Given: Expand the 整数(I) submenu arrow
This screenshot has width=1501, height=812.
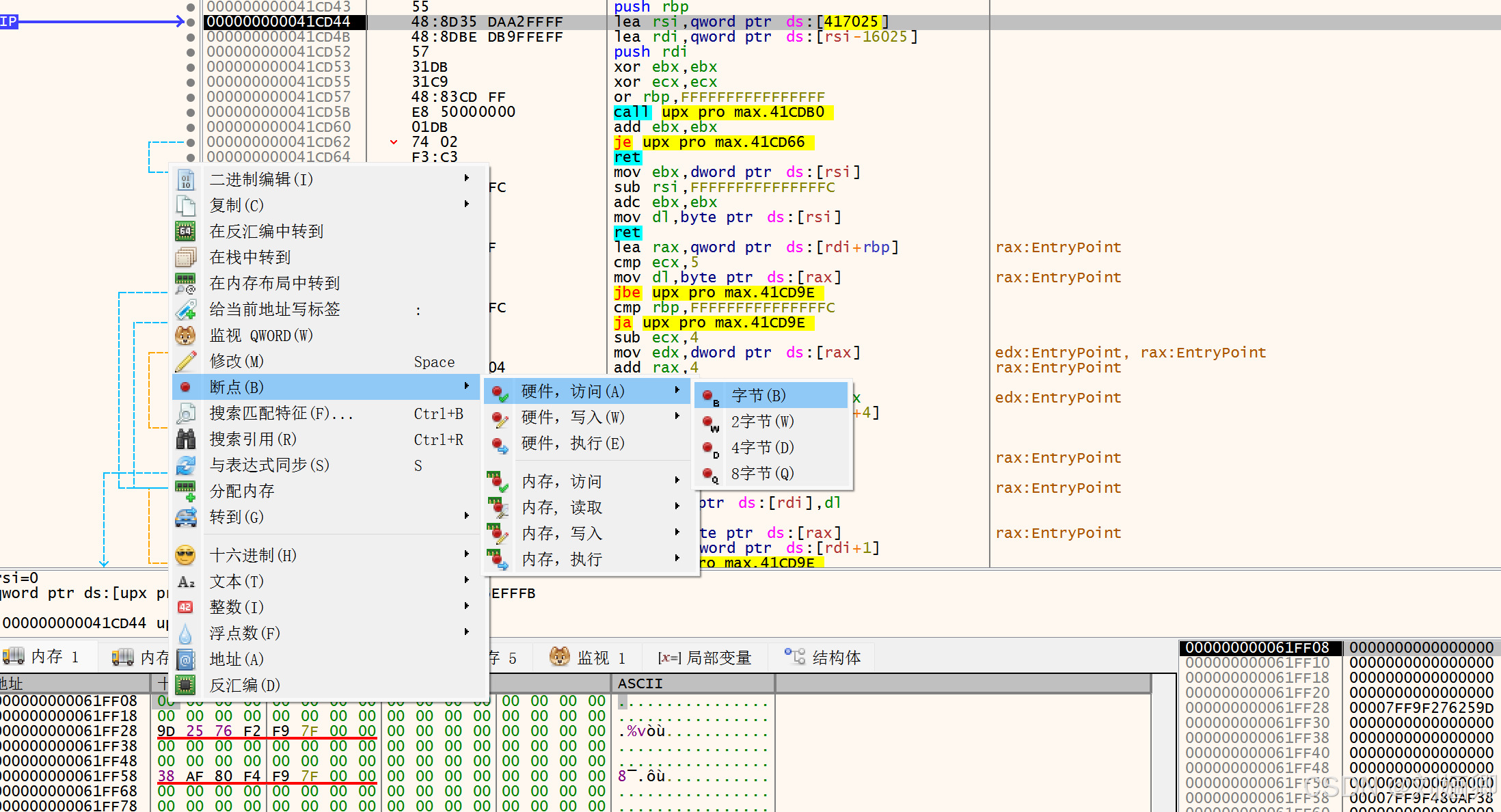Looking at the screenshot, I should 466,606.
